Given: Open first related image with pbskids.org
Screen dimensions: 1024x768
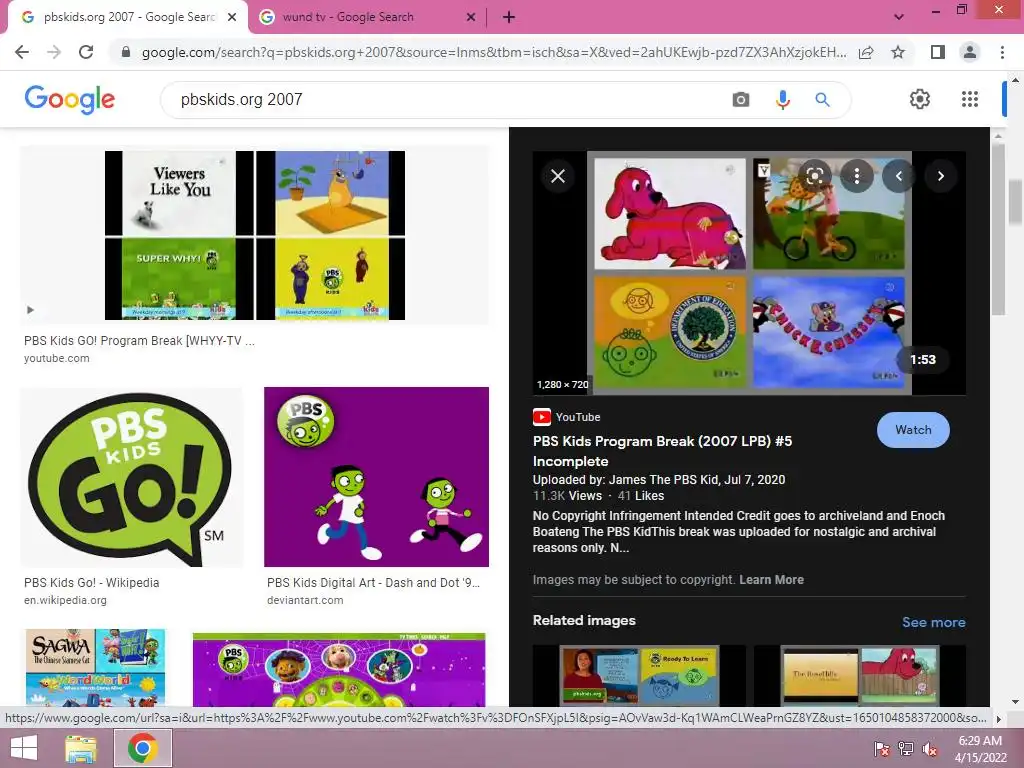Looking at the screenshot, I should [x=639, y=676].
